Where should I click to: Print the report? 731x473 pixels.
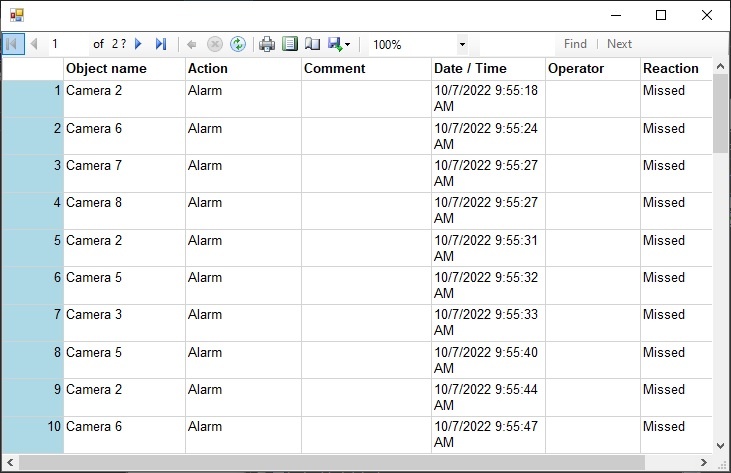[267, 44]
